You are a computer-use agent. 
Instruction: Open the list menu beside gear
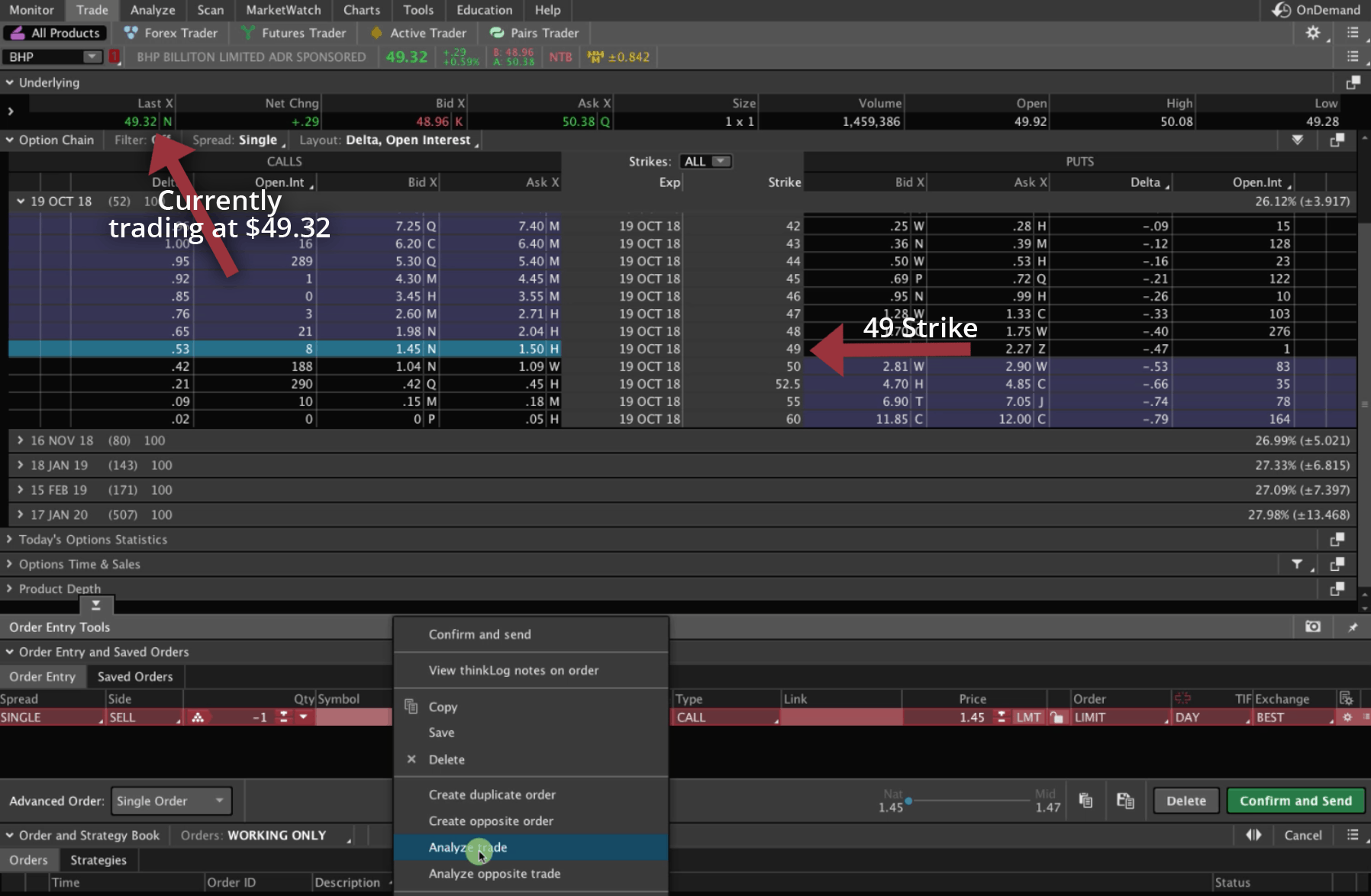(x=1353, y=33)
